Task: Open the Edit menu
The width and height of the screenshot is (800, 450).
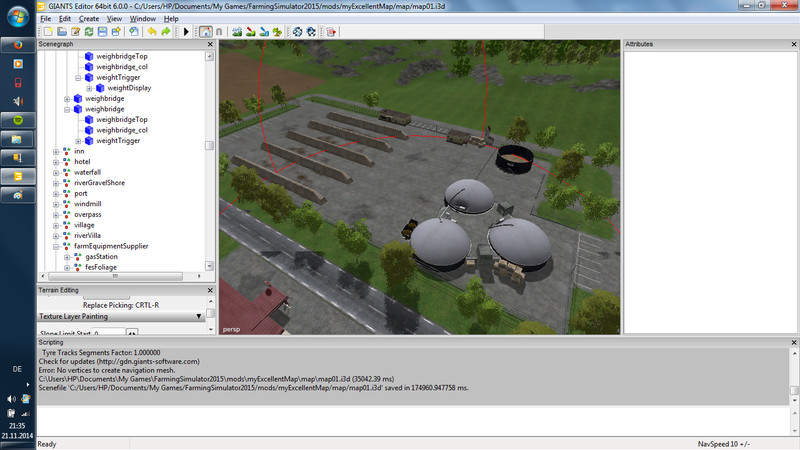Action: [x=65, y=18]
